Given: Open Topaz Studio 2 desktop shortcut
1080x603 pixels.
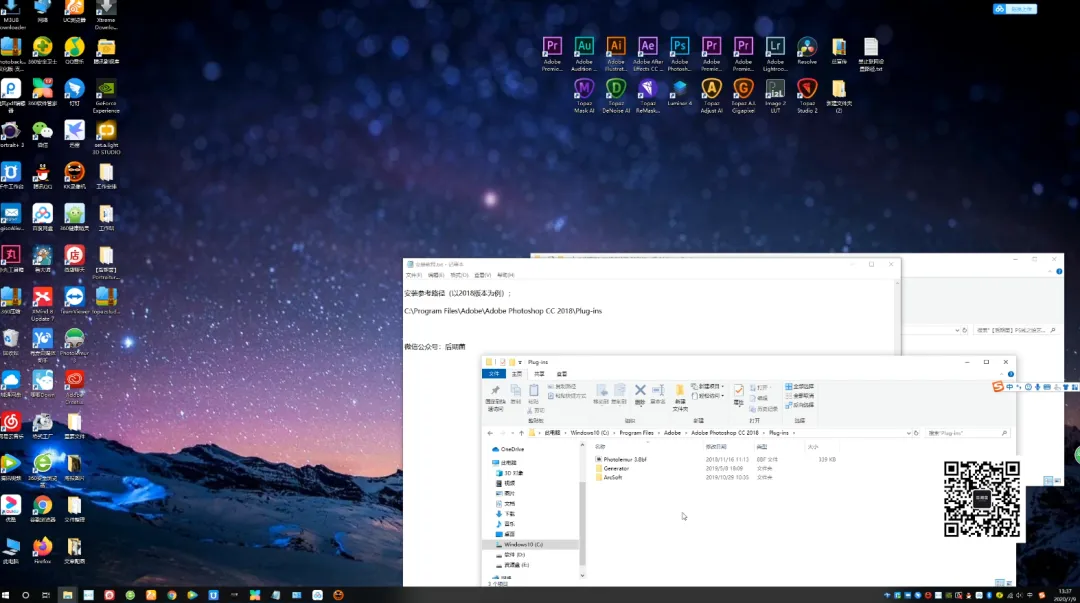Looking at the screenshot, I should [x=807, y=95].
